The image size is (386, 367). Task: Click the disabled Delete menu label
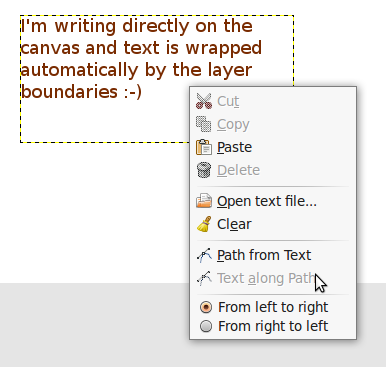point(238,170)
